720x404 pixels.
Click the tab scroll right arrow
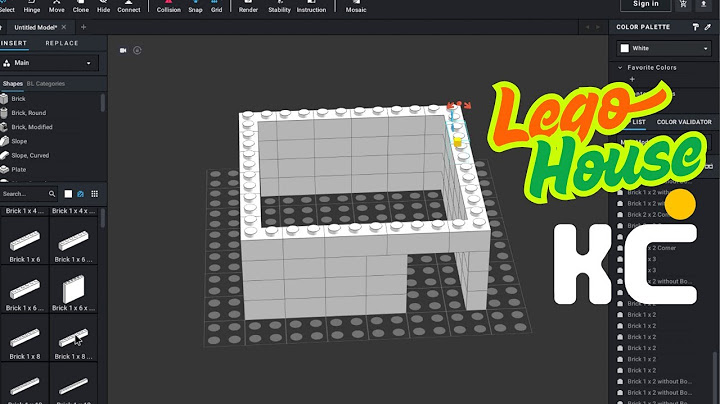point(598,28)
